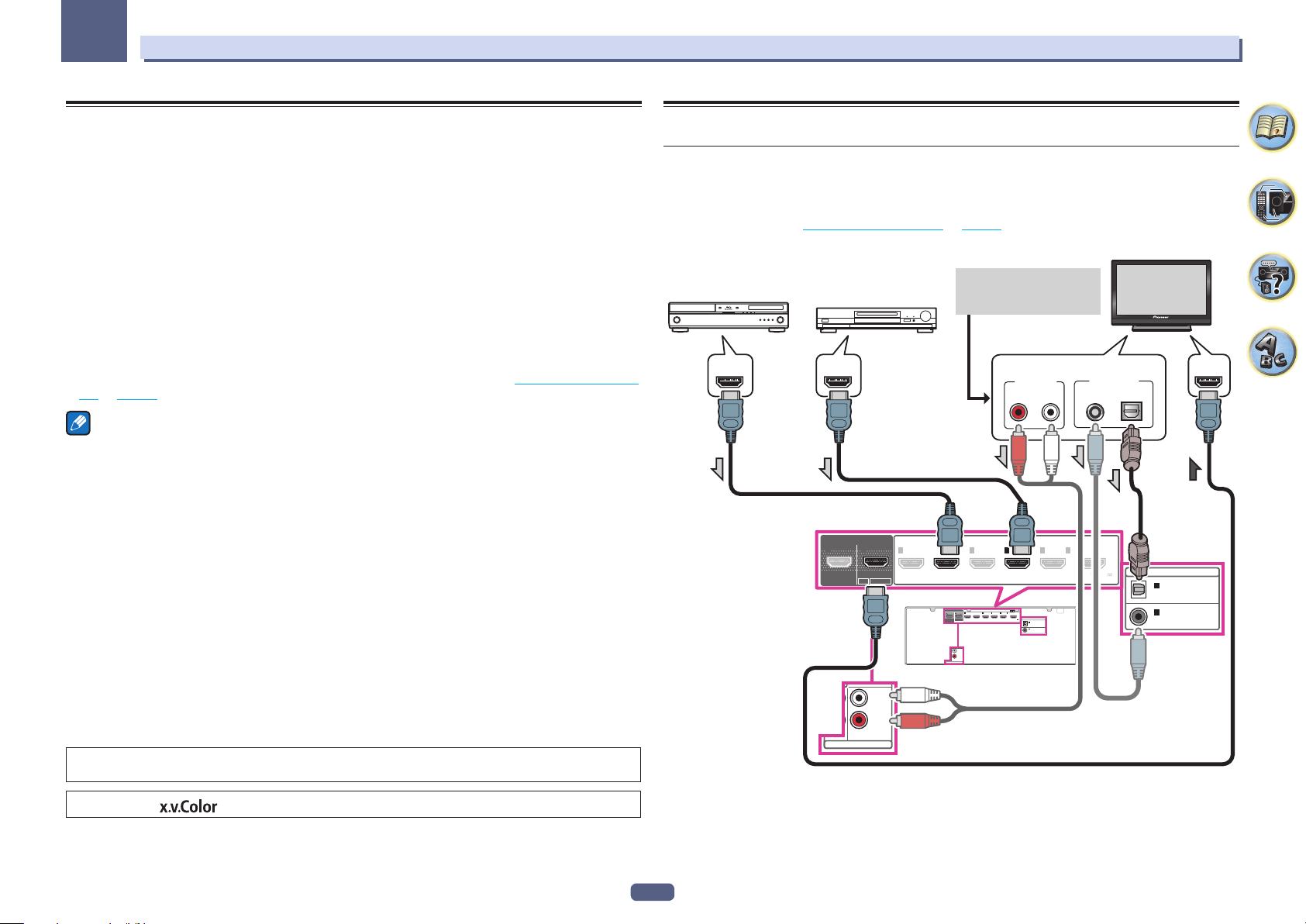Viewport: 1306px width, 924px height.
Task: Open the short blue link left of the TV
Action: 981,229
